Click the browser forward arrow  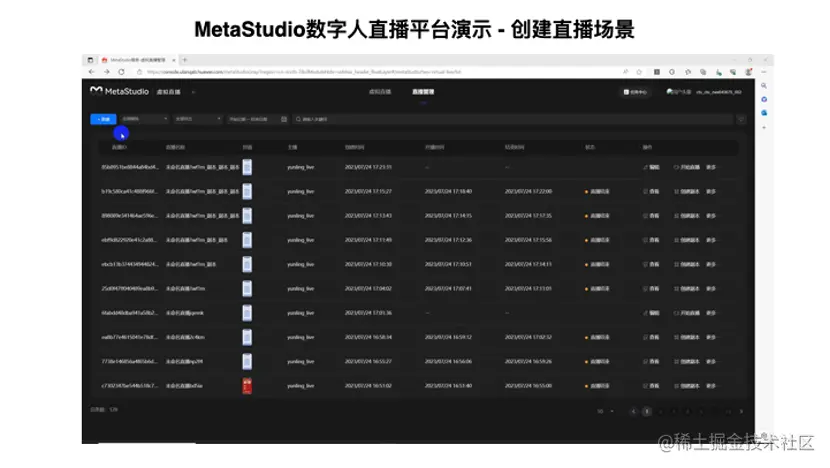pos(106,72)
